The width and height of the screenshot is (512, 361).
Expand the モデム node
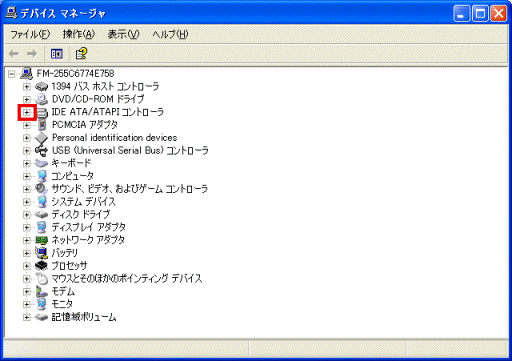(26, 291)
